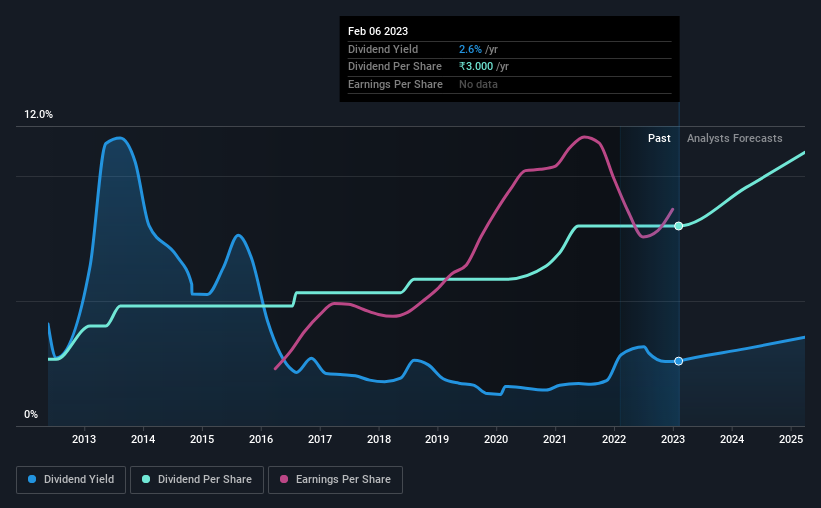Select the Past section label
This screenshot has height=508, width=821.
(659, 138)
